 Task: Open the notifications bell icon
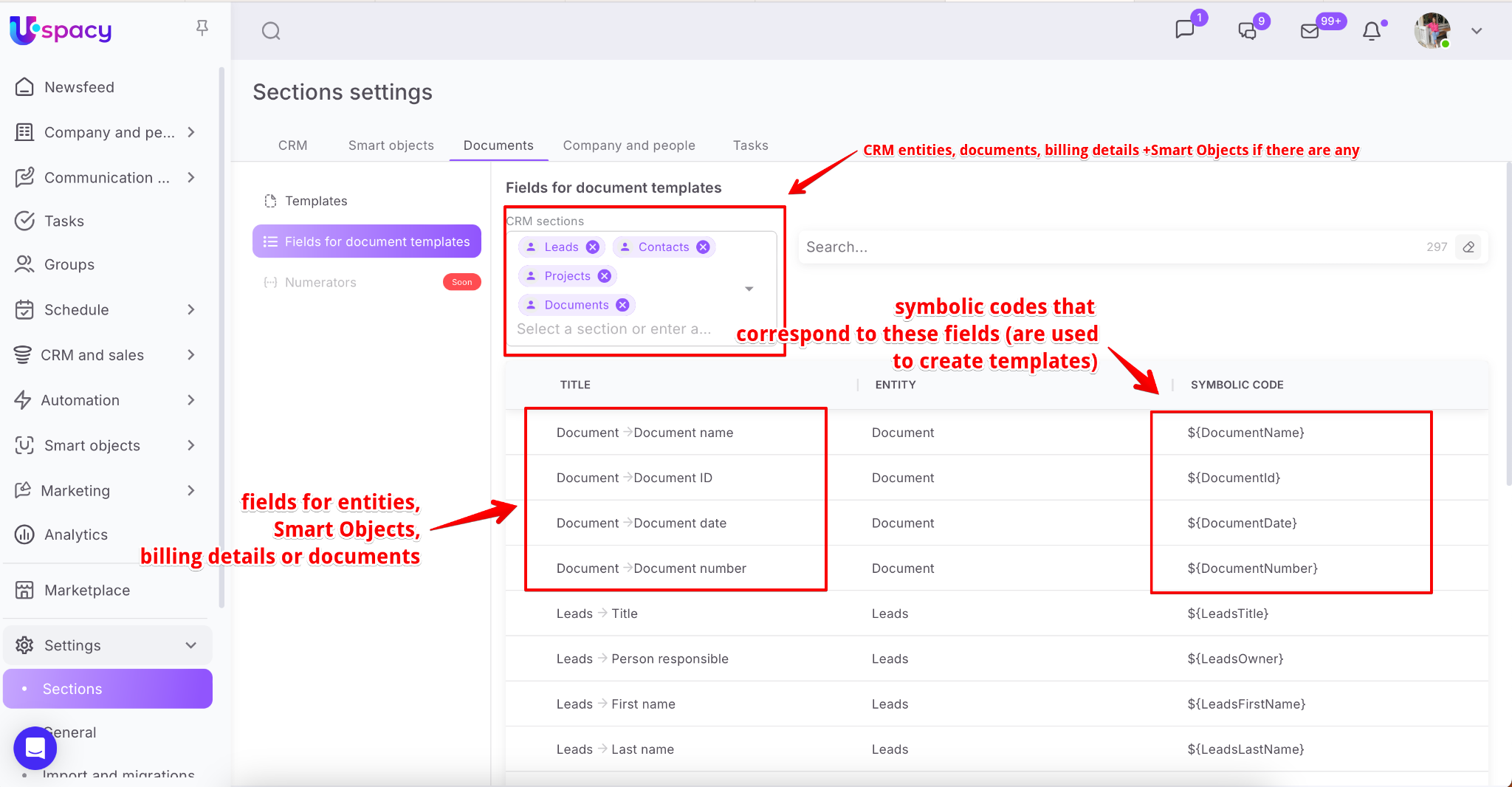[x=1372, y=31]
